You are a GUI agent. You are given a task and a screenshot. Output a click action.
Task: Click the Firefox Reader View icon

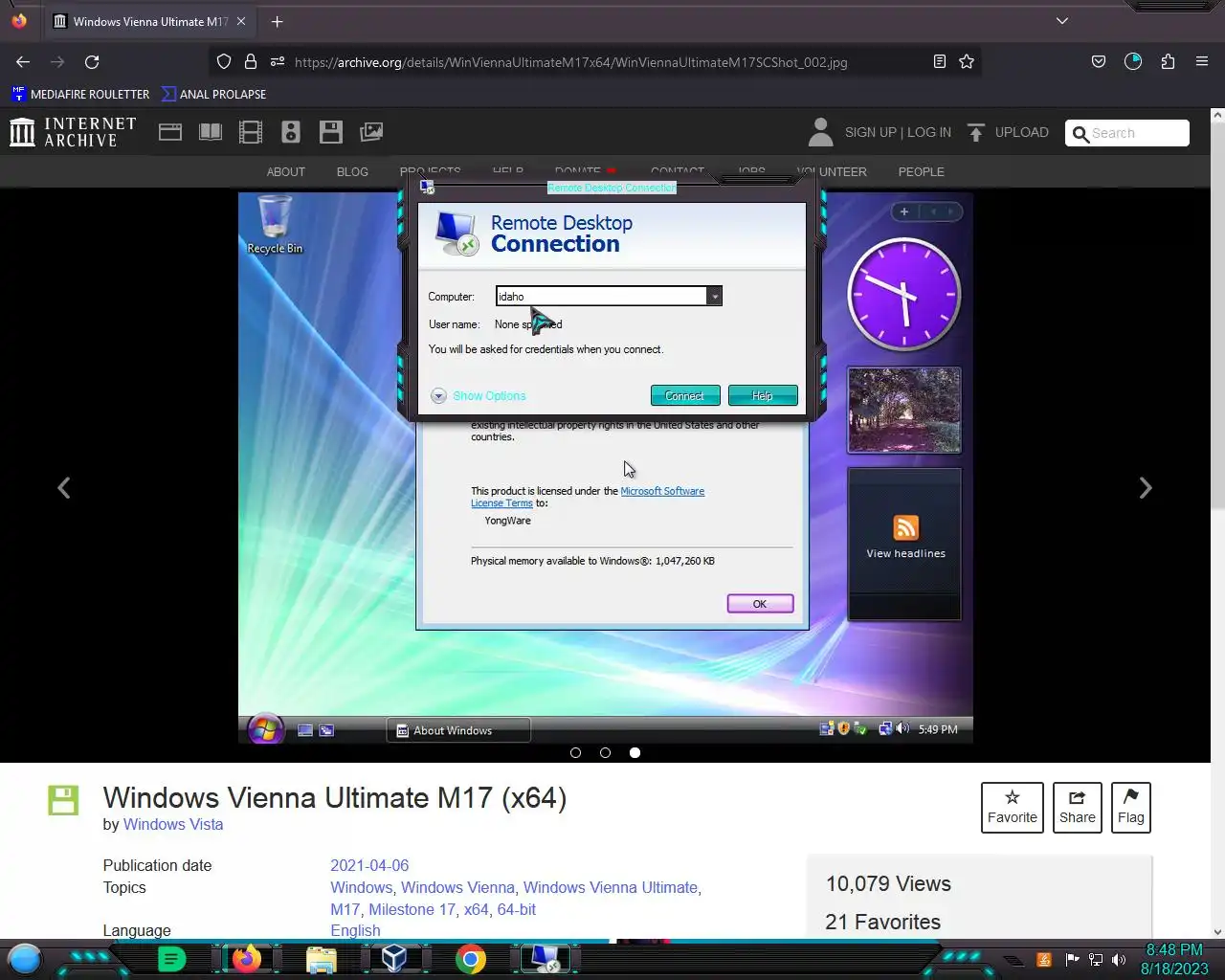point(940,61)
